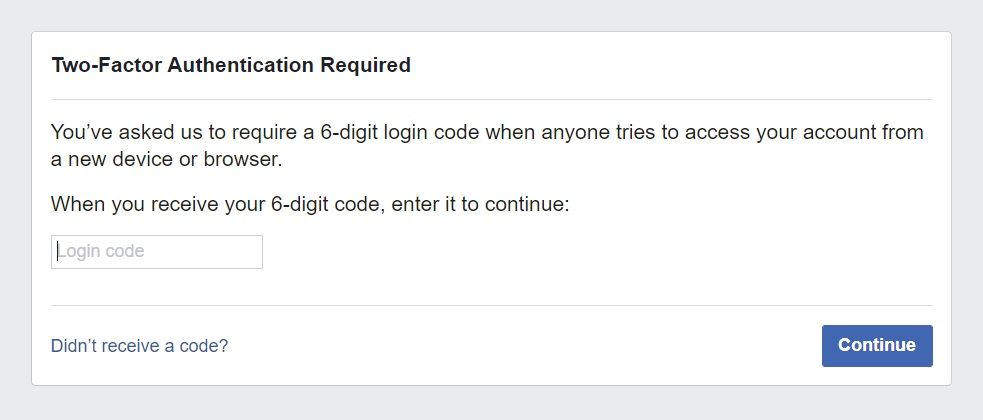The height and width of the screenshot is (420, 983).
Task: Submit the code using Continue
Action: point(876,346)
